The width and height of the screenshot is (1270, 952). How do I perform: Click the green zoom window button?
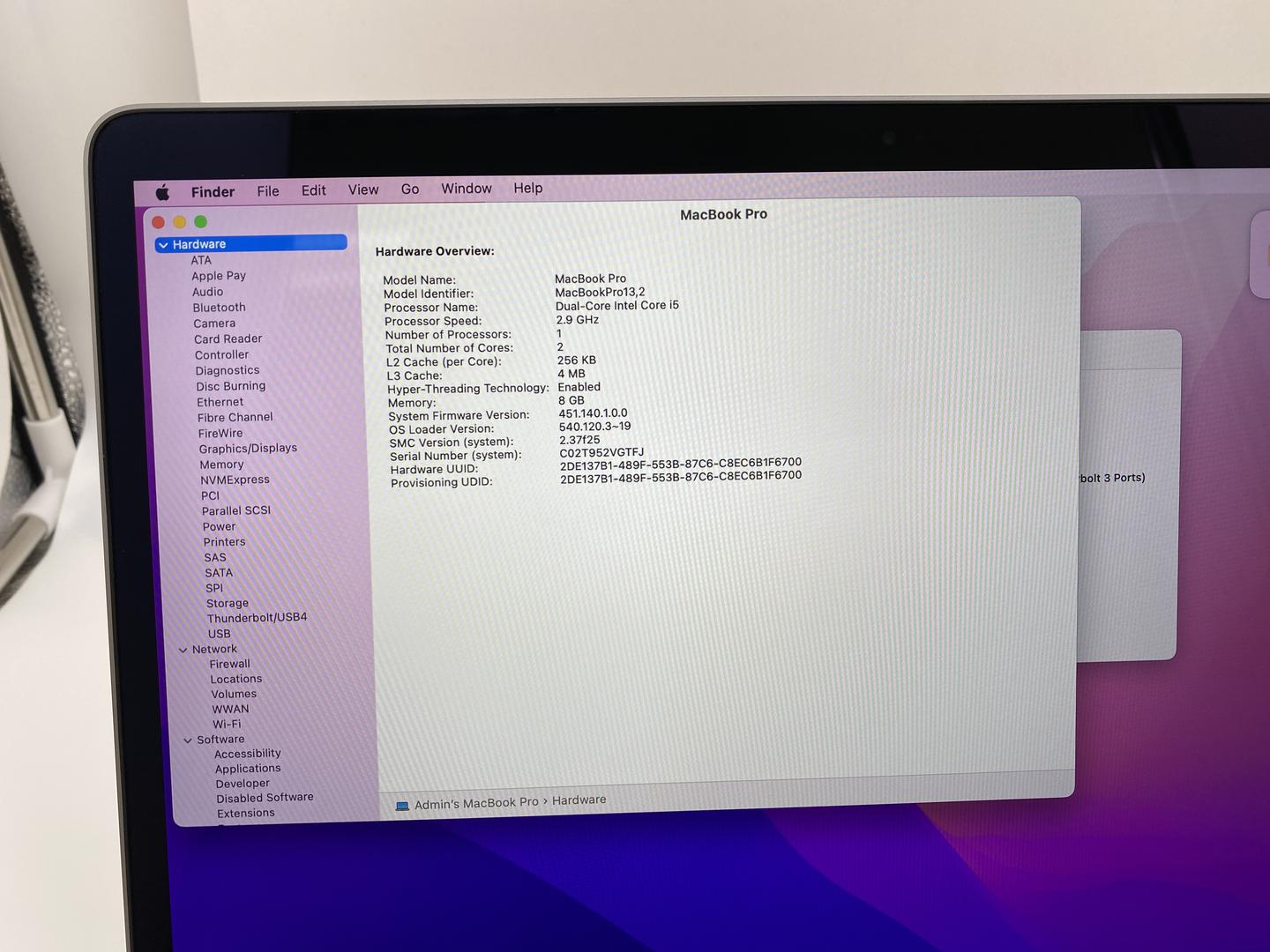click(201, 221)
